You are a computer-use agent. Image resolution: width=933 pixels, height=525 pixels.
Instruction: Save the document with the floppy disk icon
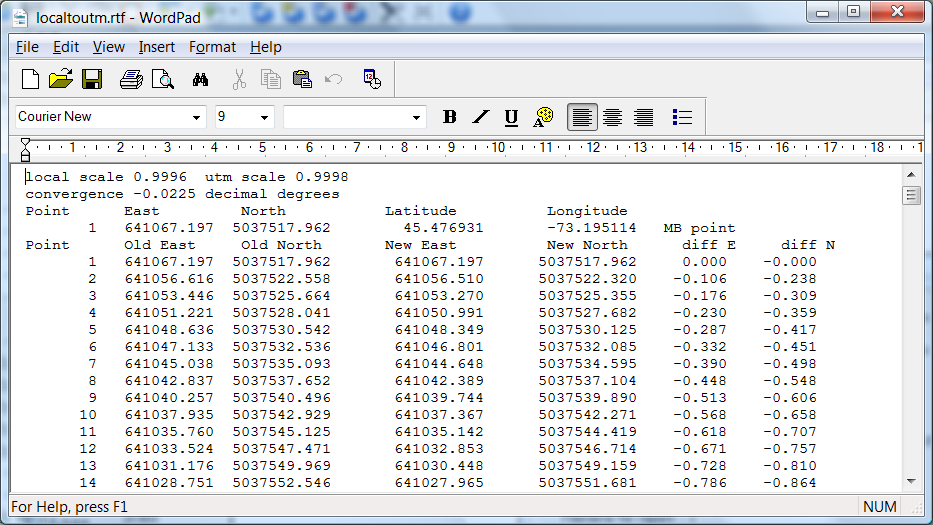coord(92,79)
